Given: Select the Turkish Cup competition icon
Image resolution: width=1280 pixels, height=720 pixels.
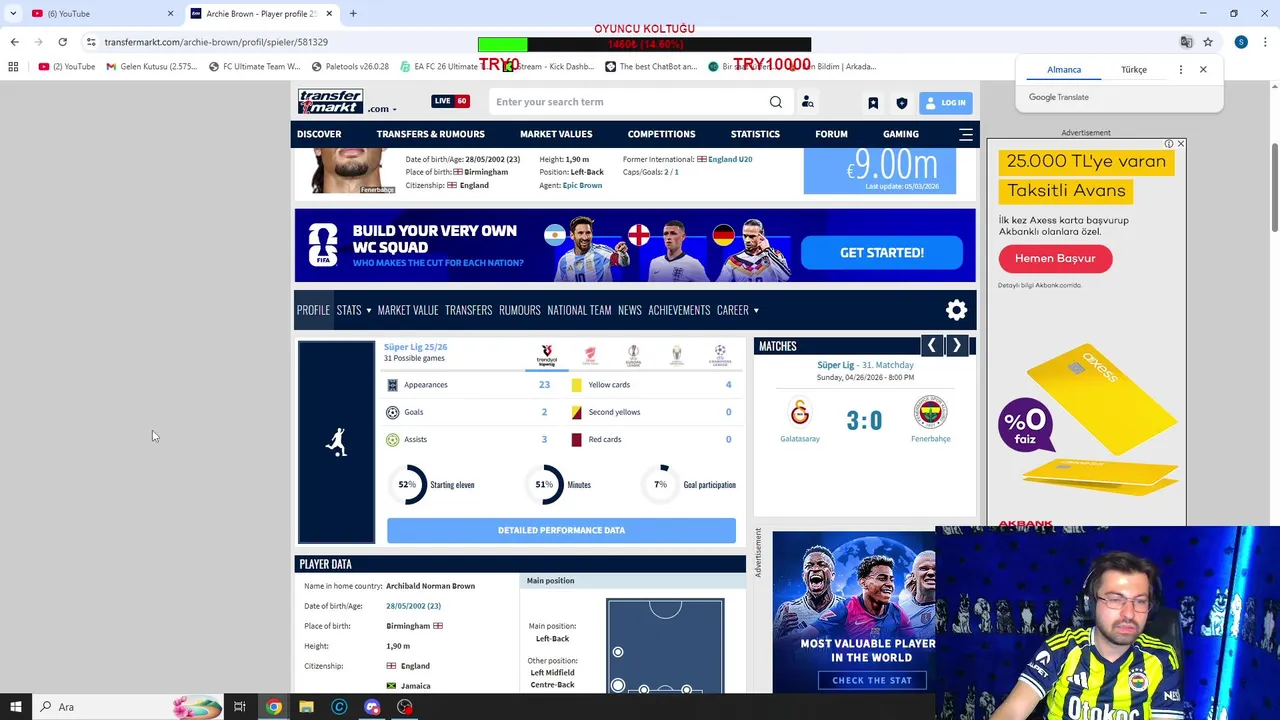Looking at the screenshot, I should [590, 356].
